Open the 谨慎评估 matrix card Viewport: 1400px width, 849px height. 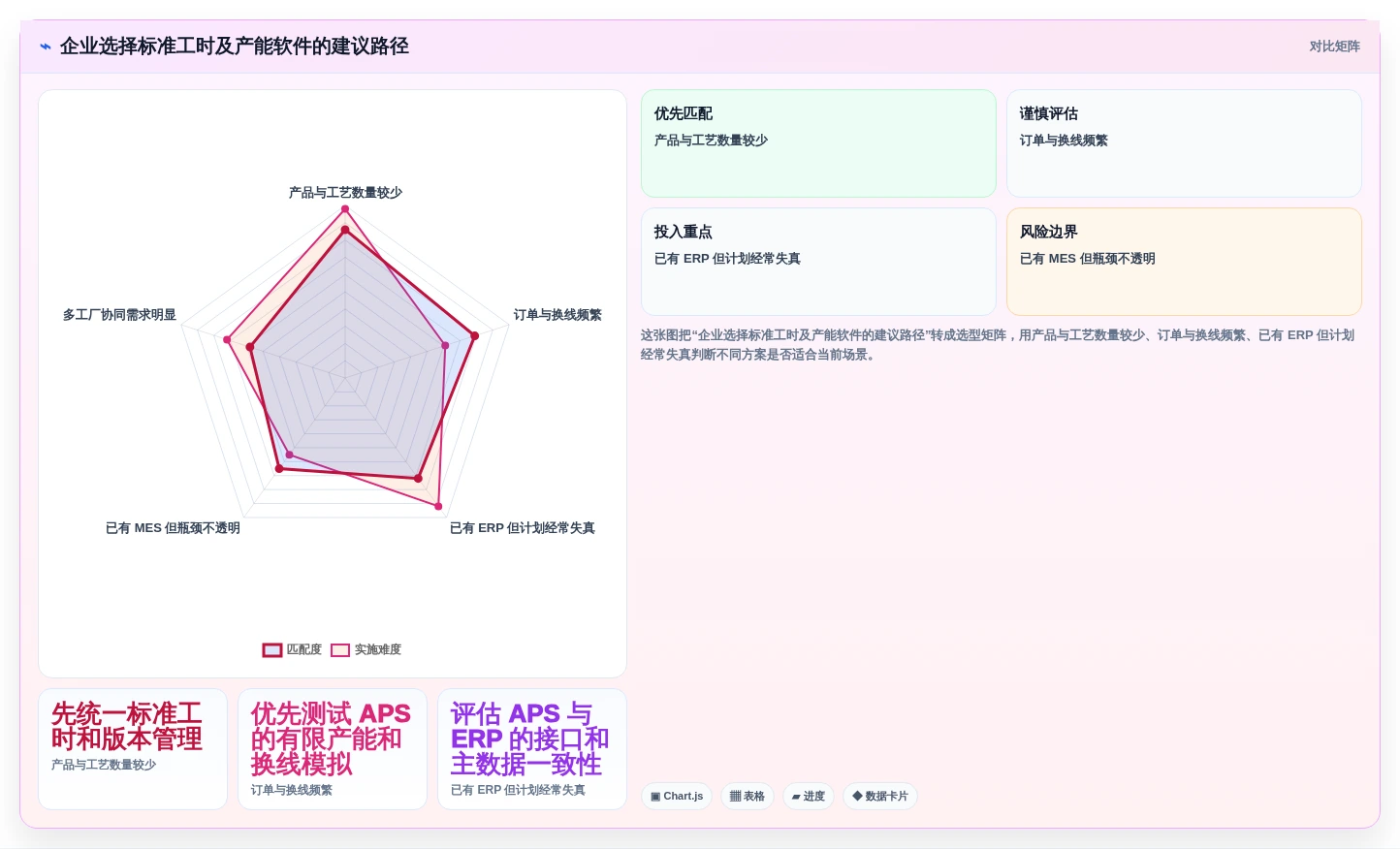coord(1184,143)
